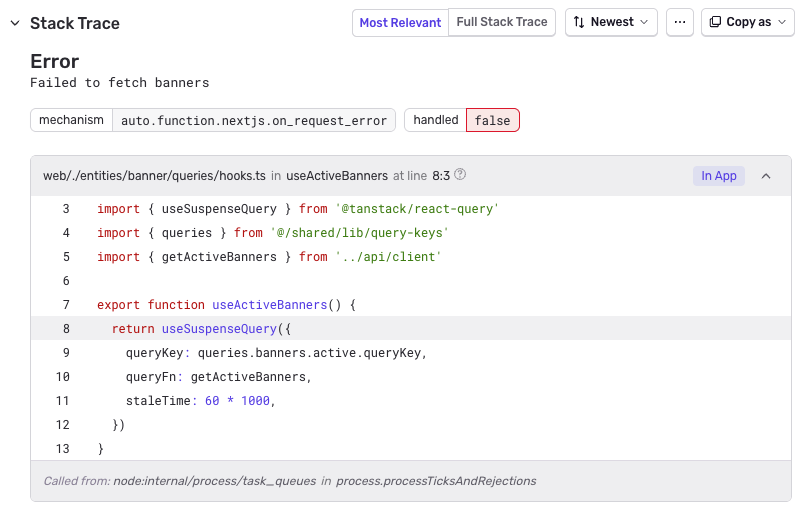Click the auto.function.nextjs.on_request_error tag value

point(254,120)
